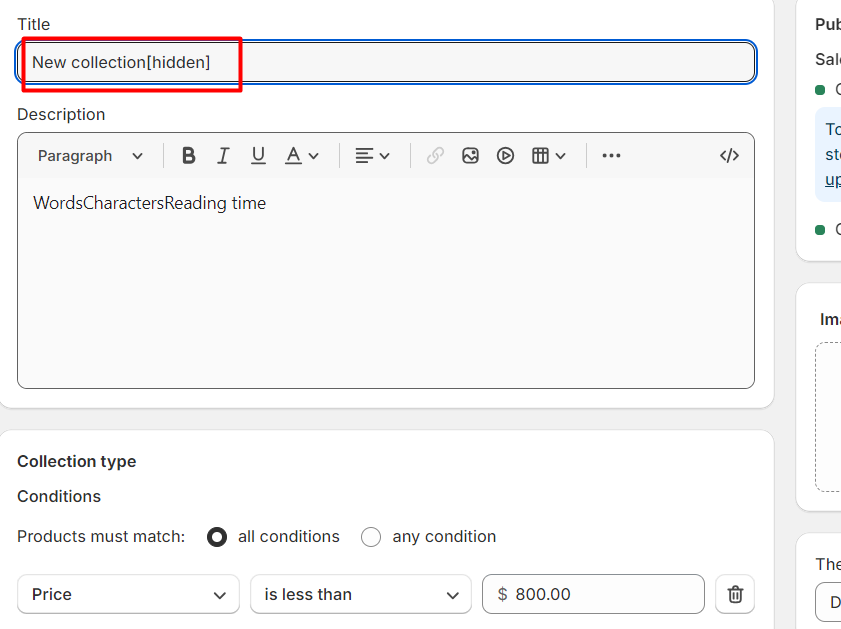Screen dimensions: 841x629
Task: Select the any condition radio button
Action: tap(371, 537)
